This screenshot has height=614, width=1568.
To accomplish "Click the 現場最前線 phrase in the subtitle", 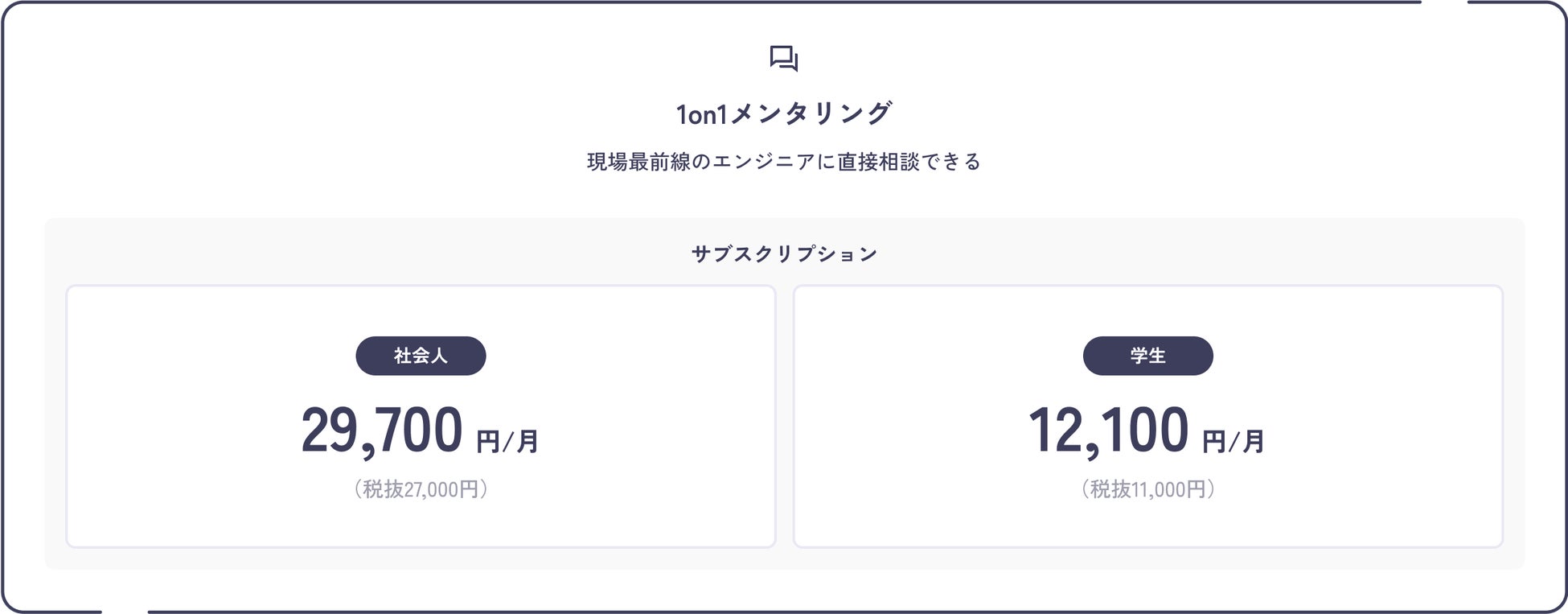I will [x=638, y=162].
